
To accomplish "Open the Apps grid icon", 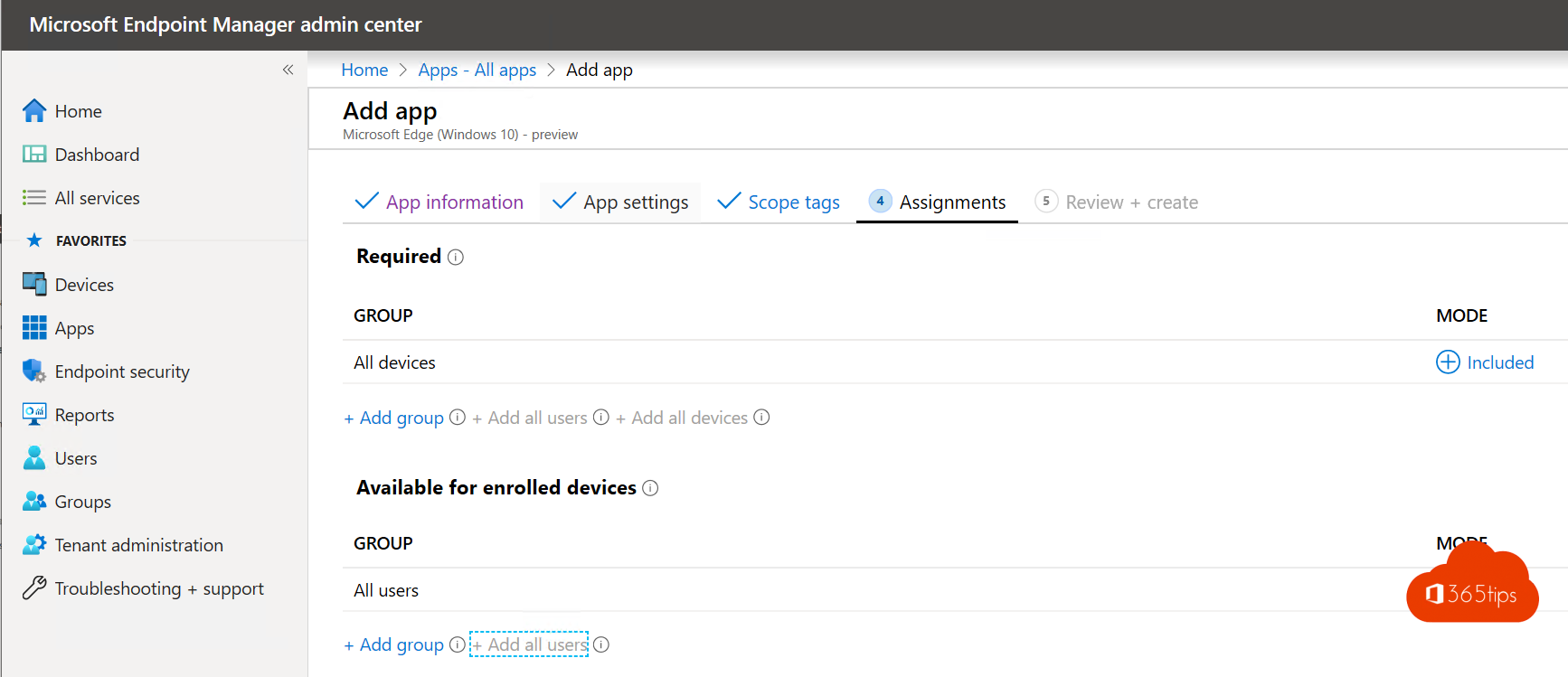I will point(34,328).
